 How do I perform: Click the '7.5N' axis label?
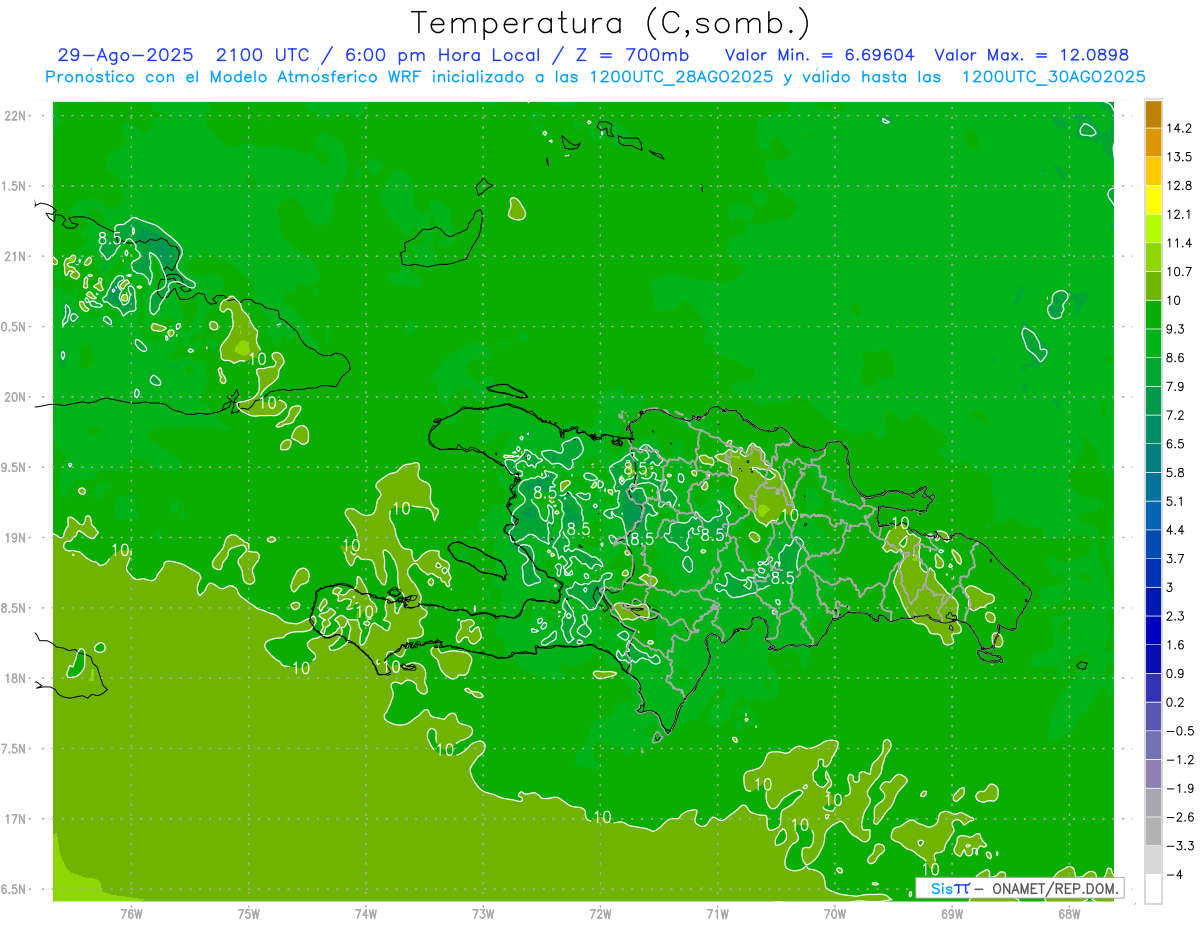[14, 749]
